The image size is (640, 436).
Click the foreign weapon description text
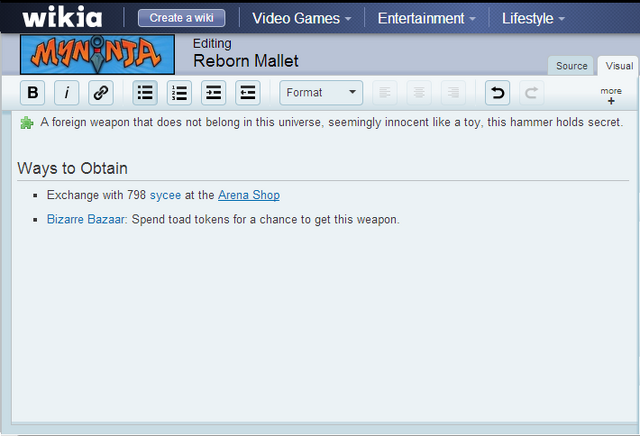pos(331,122)
